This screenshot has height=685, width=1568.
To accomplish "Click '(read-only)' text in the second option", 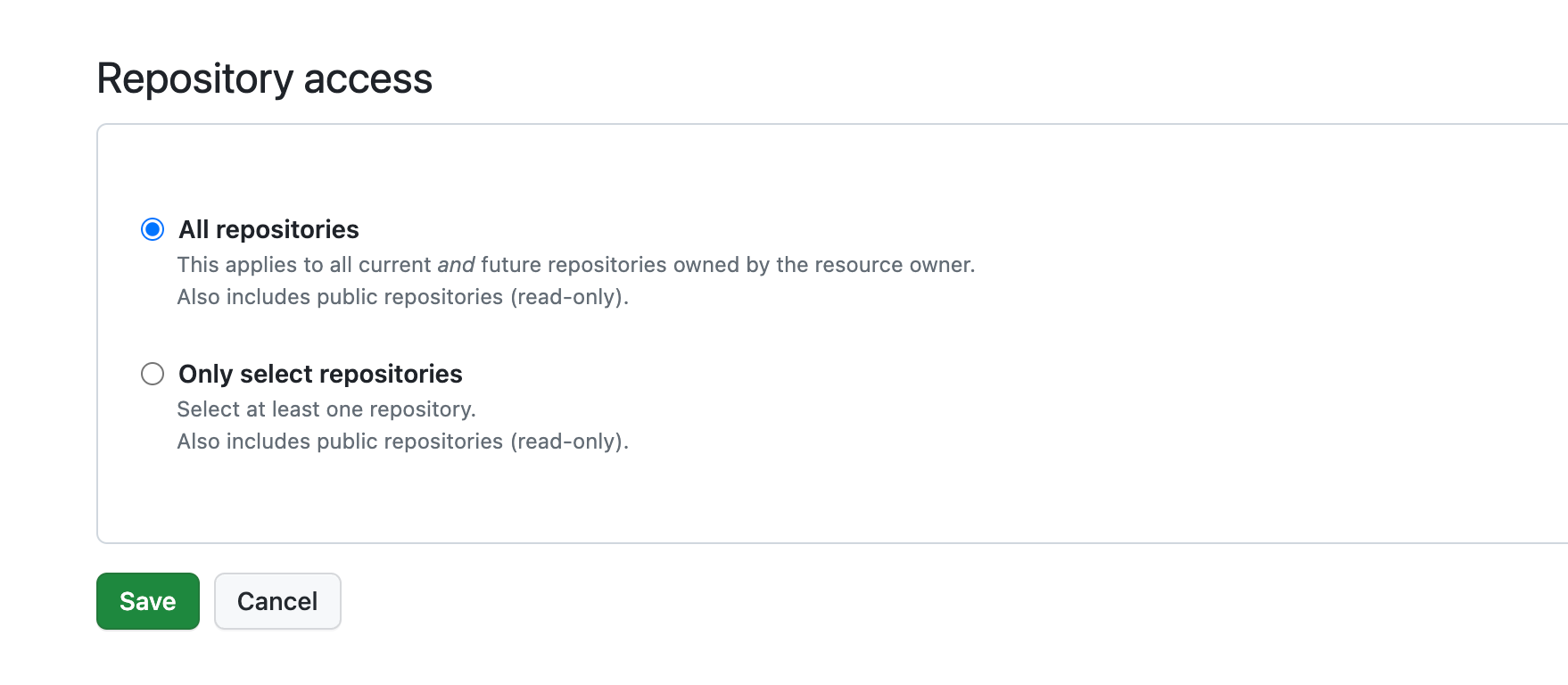I will [x=569, y=442].
